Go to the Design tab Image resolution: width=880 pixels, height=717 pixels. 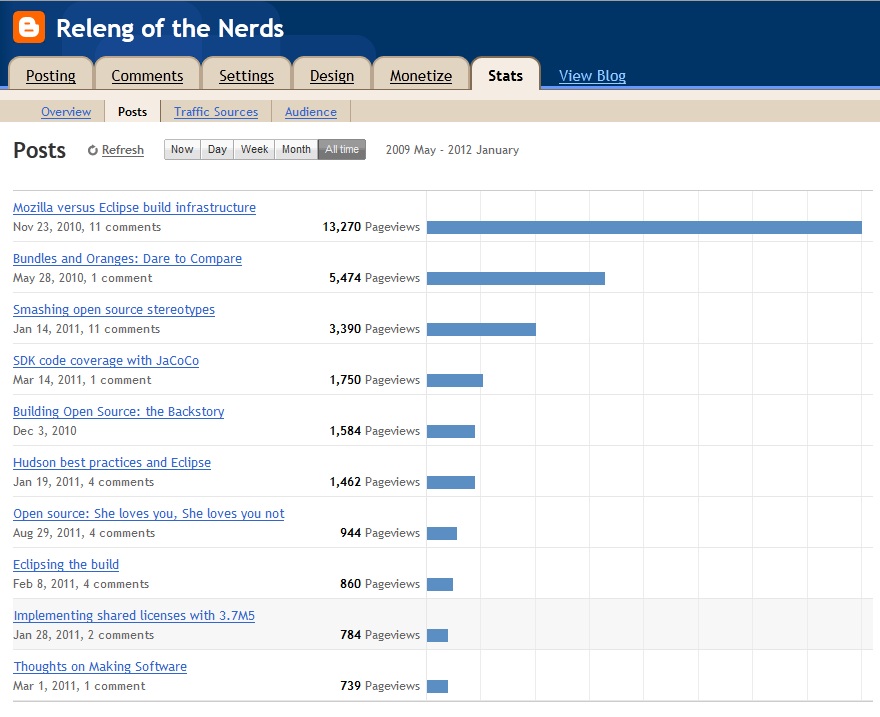[x=331, y=76]
